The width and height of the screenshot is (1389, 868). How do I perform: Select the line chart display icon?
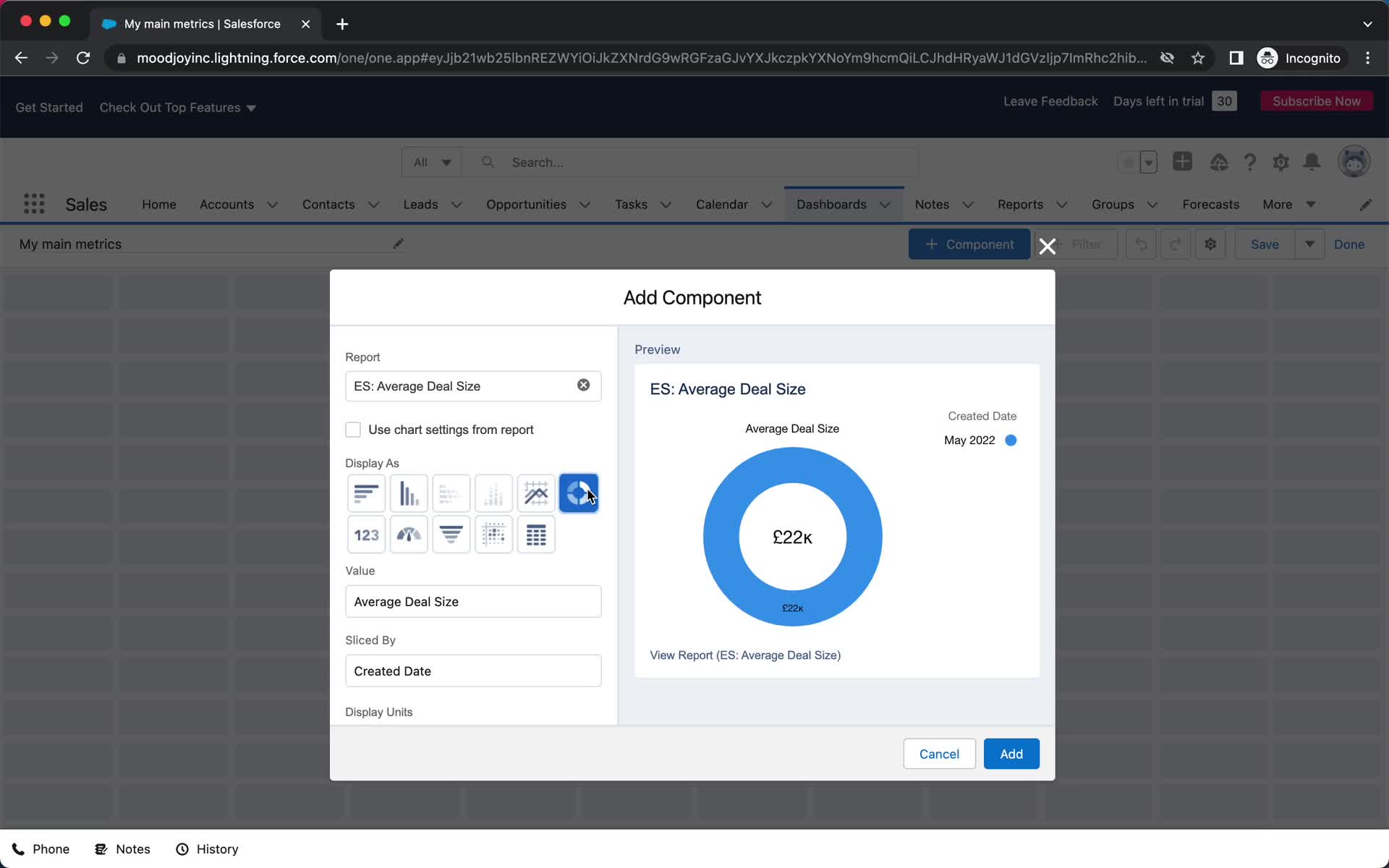[x=536, y=492]
